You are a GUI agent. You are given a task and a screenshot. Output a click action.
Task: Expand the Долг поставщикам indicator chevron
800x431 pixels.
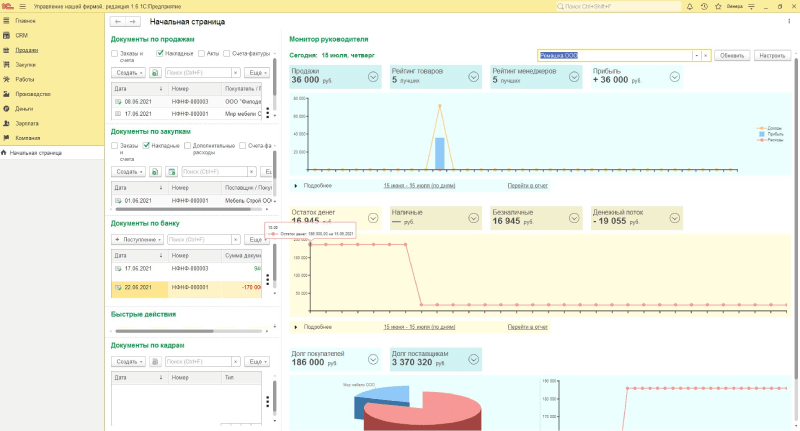click(472, 358)
